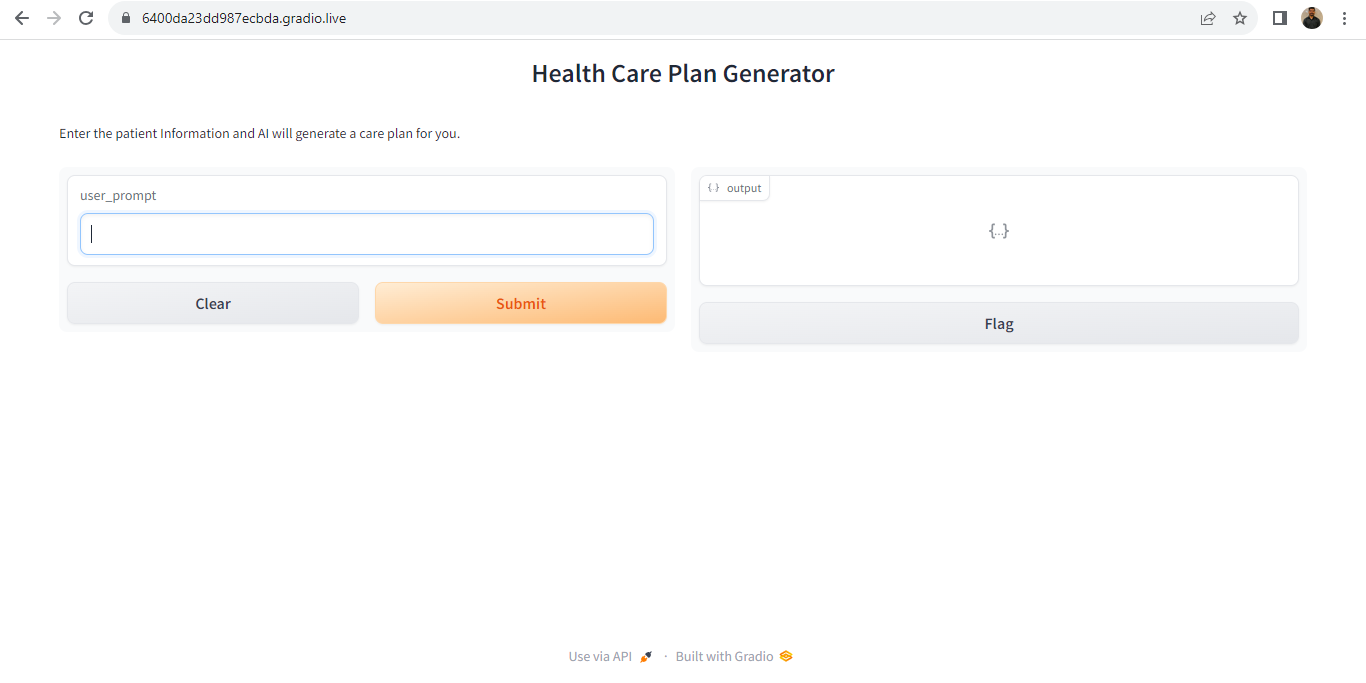Viewport: 1366px width, 683px height.
Task: Click the profile avatar in the toolbar
Action: pos(1311,17)
